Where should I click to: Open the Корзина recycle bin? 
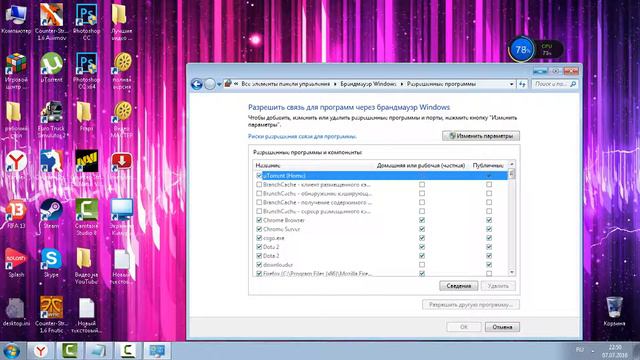(x=614, y=312)
